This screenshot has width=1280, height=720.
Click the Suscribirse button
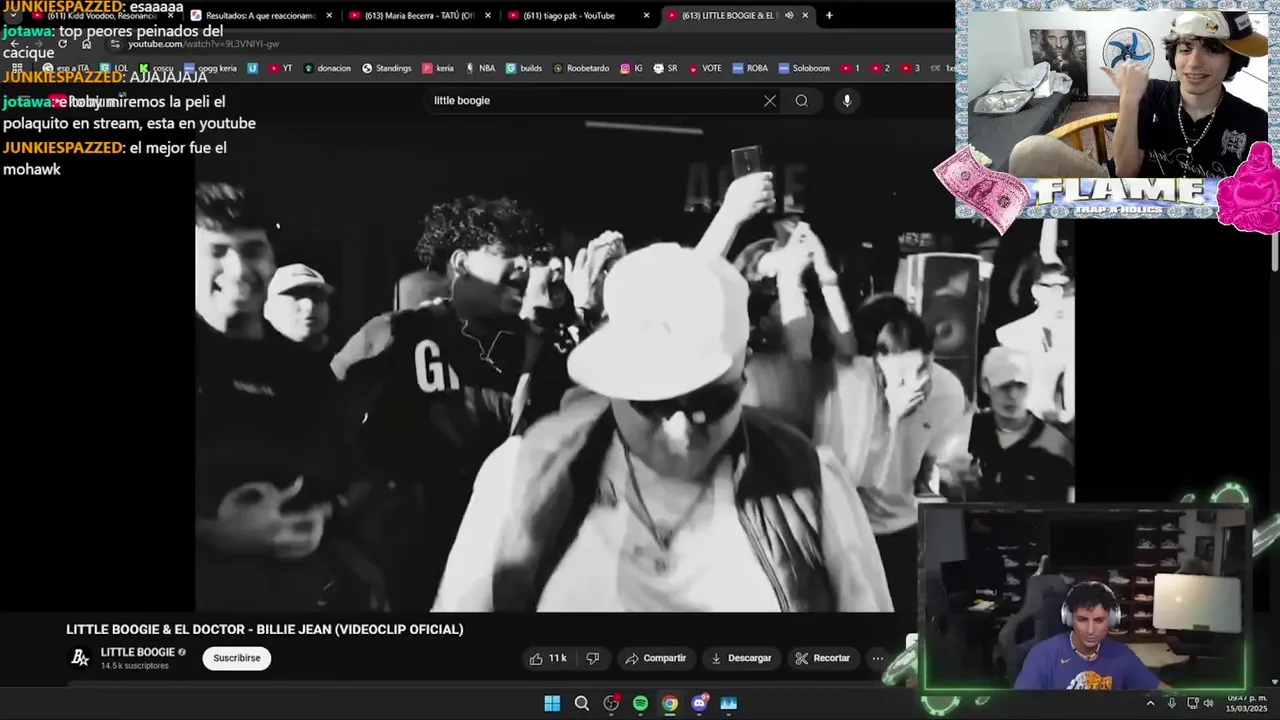tap(237, 658)
